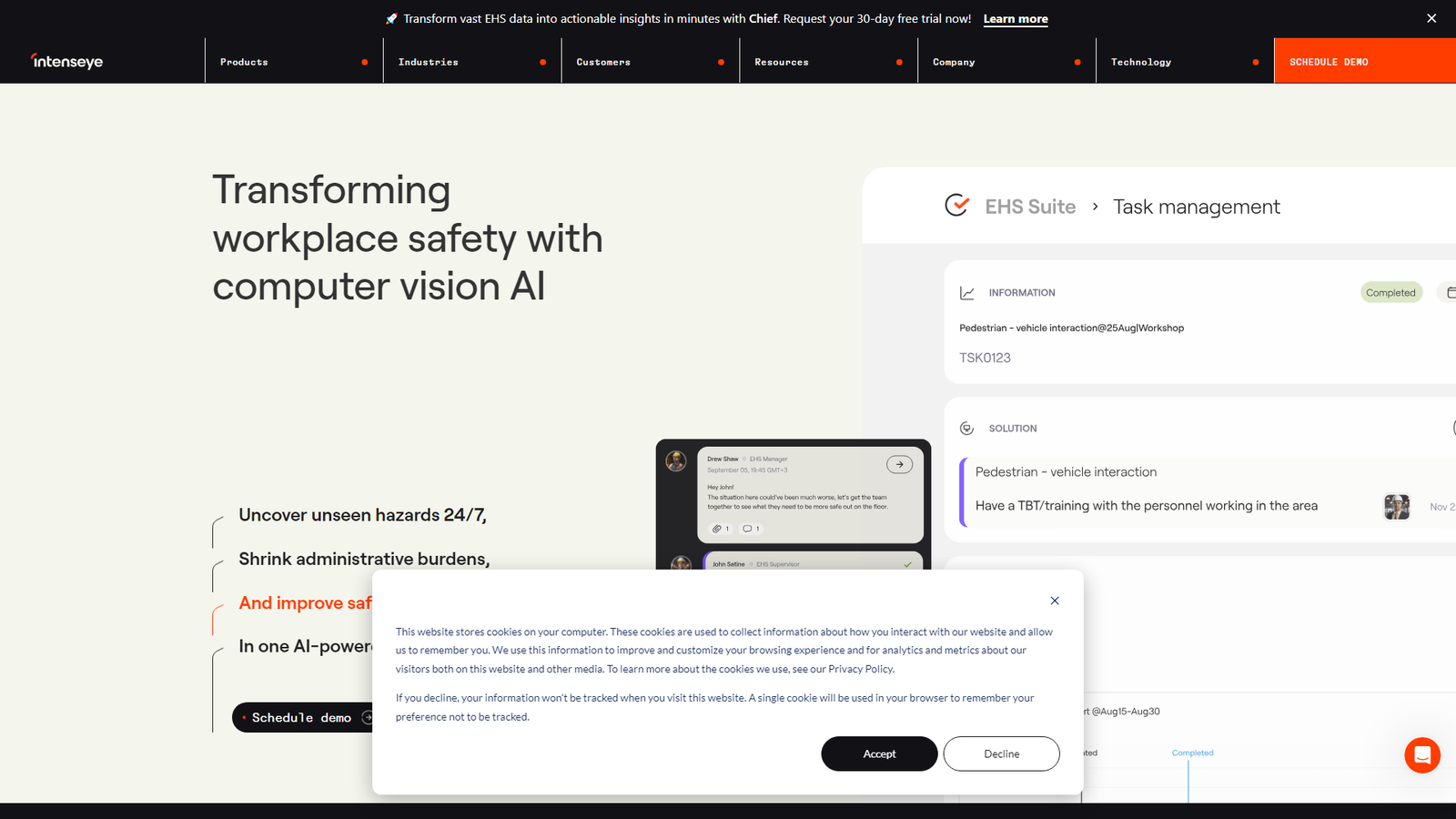
Task: Decline the cookies
Action: pos(1001,753)
